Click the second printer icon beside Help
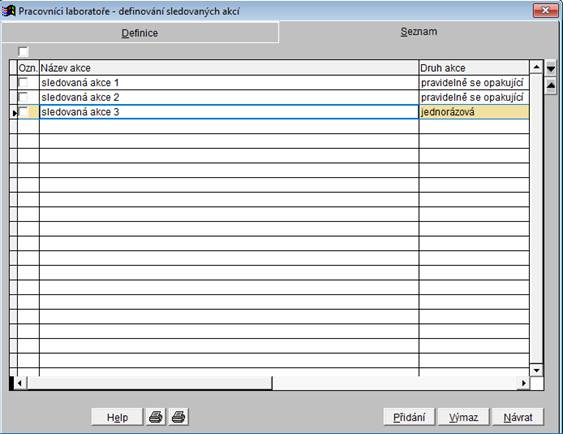563x434 pixels. (x=178, y=417)
